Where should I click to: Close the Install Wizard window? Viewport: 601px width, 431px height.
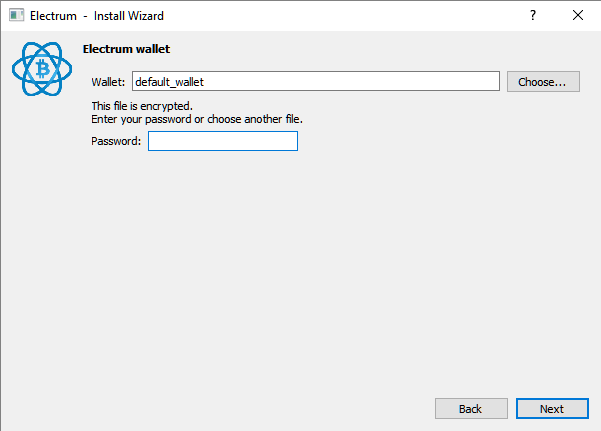pos(578,15)
